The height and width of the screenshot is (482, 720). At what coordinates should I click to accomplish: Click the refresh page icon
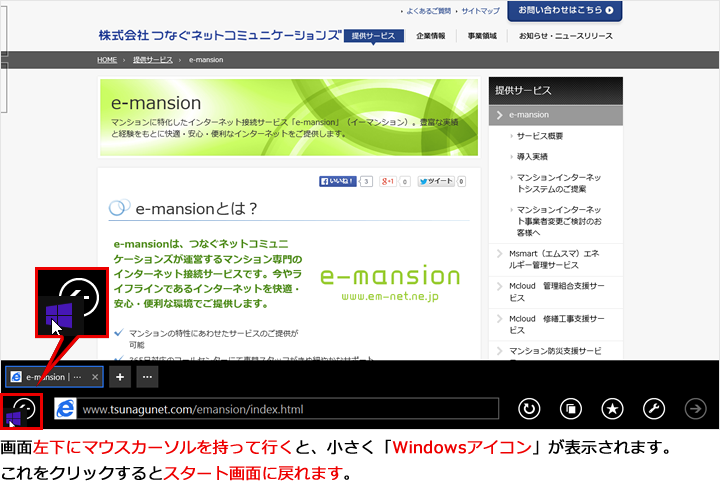click(529, 409)
